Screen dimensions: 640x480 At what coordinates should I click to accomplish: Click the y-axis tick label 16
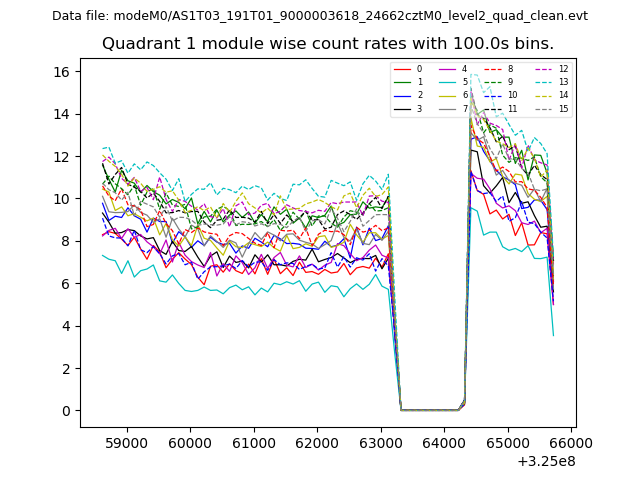[60, 72]
